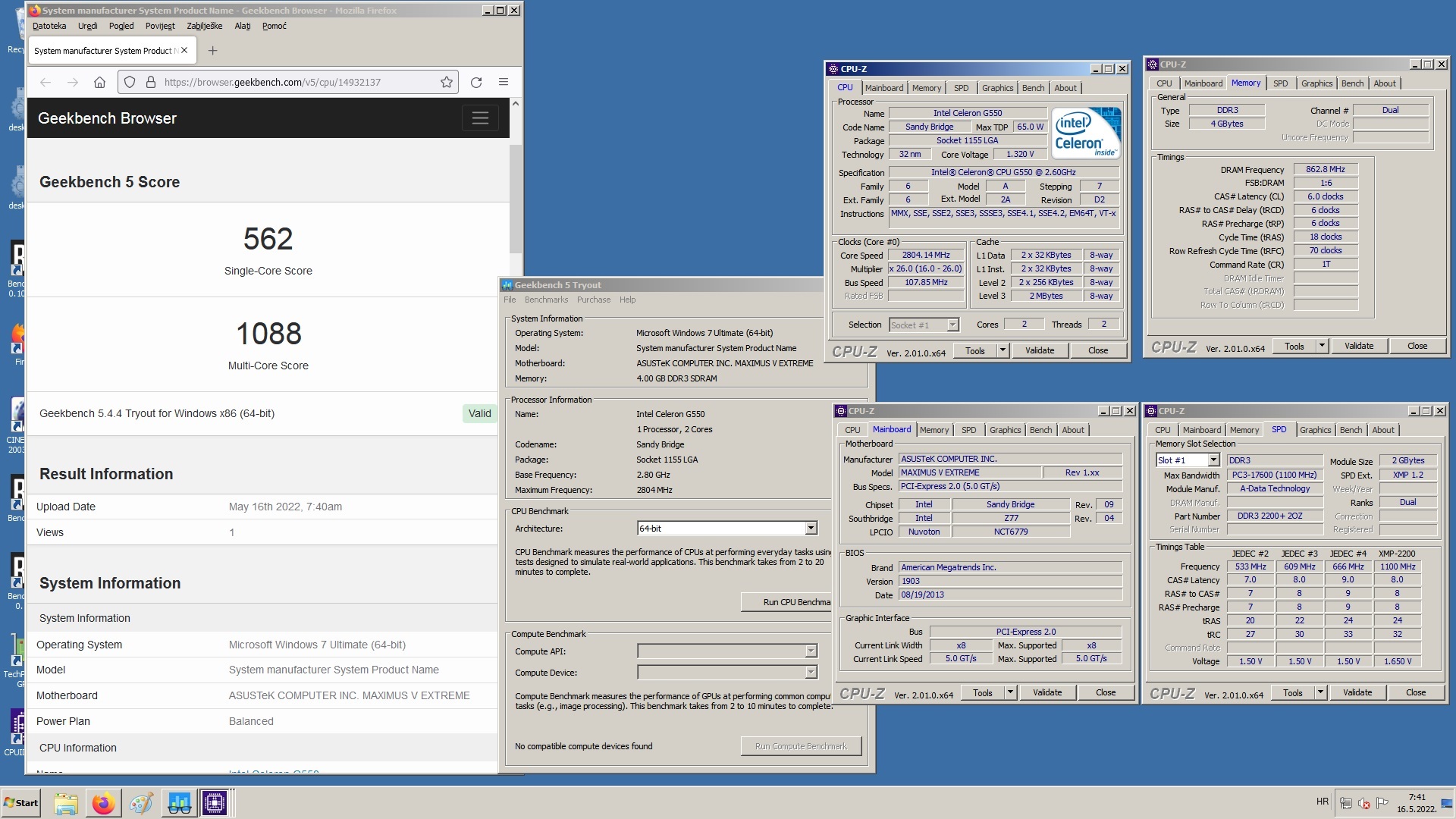This screenshot has width=1456, height=819.
Task: Expand Tools arrow in CPU-Z Mainboard window
Action: [1010, 692]
